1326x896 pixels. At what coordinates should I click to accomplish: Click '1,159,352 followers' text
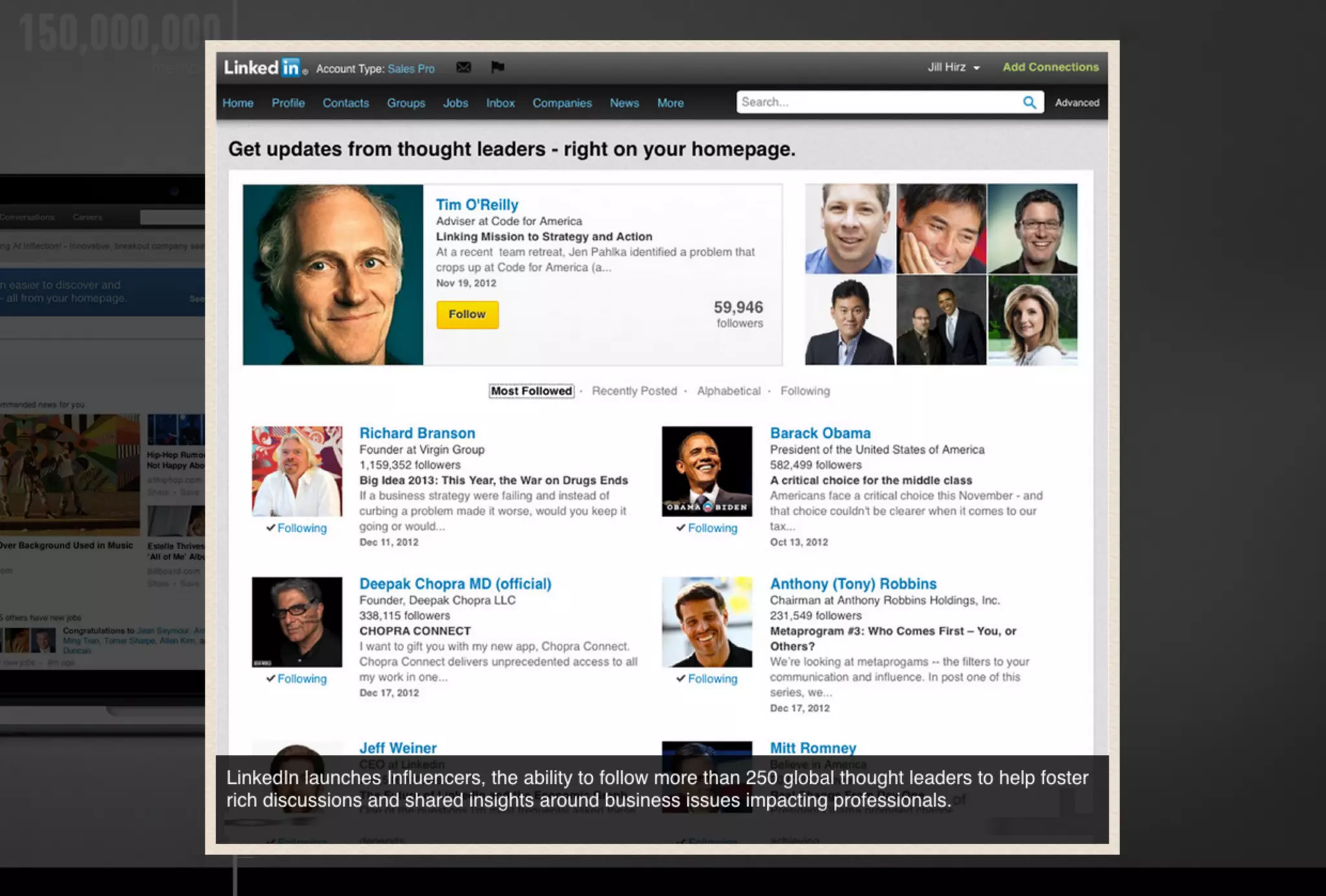[x=410, y=465]
